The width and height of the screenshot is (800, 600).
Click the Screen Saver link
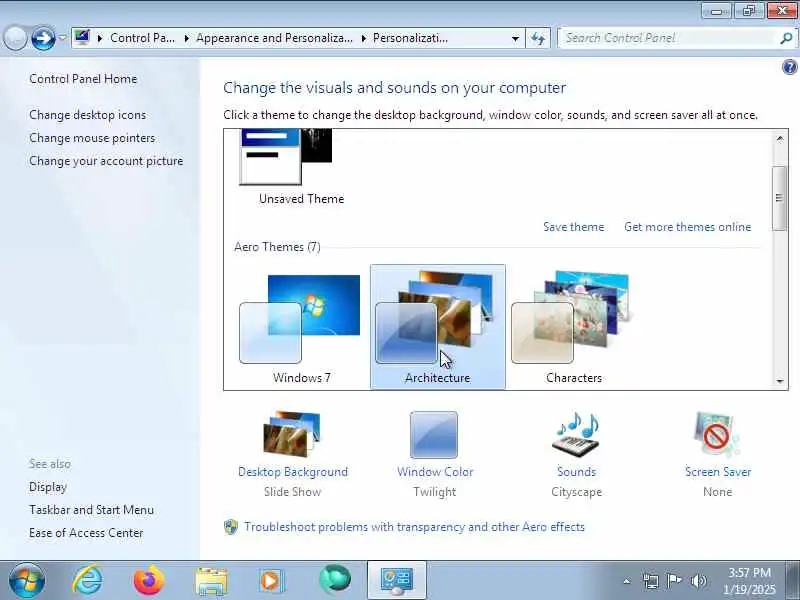718,472
